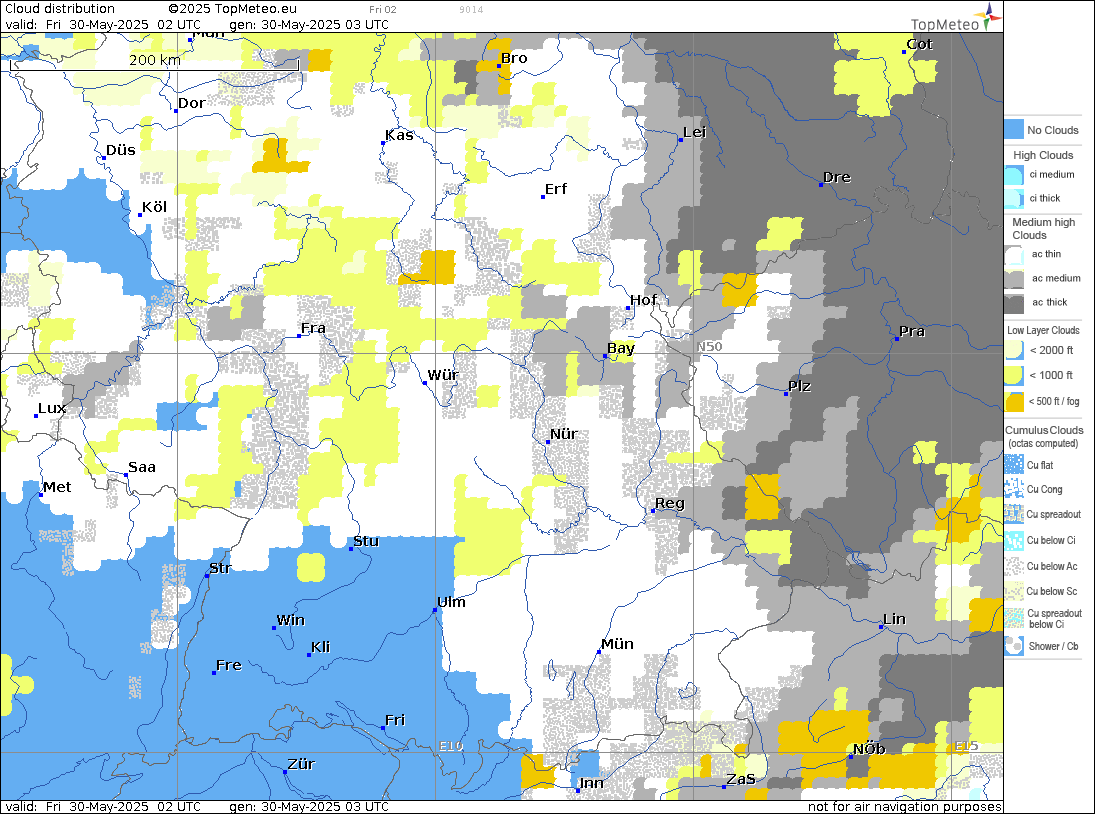Click the Mün city label

tap(617, 644)
